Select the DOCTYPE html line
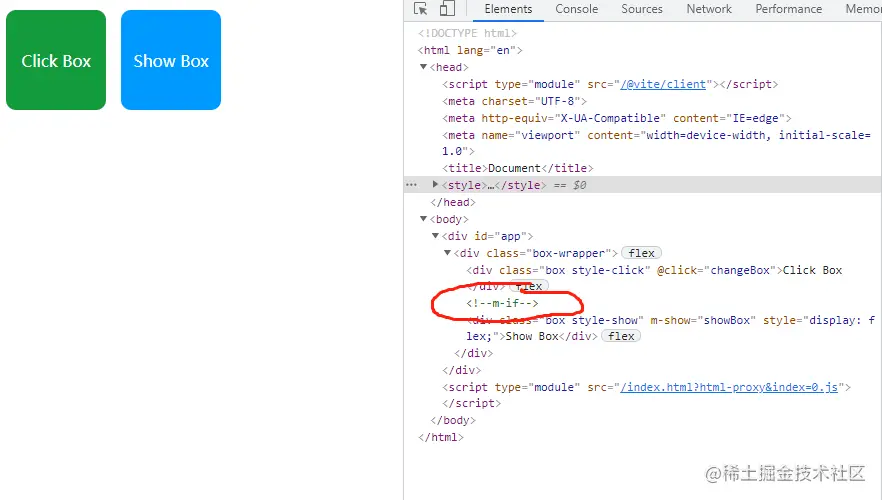882x500 pixels. [467, 33]
